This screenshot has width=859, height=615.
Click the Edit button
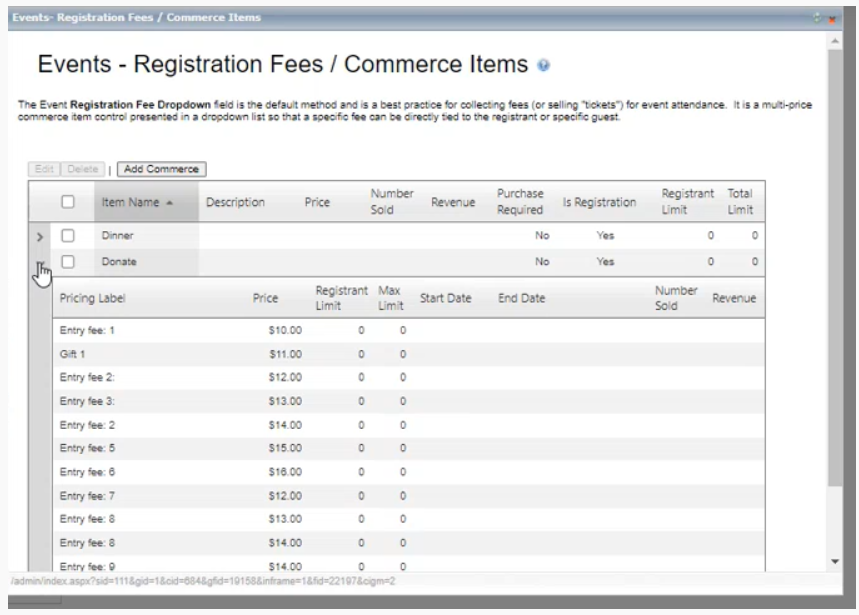point(44,169)
